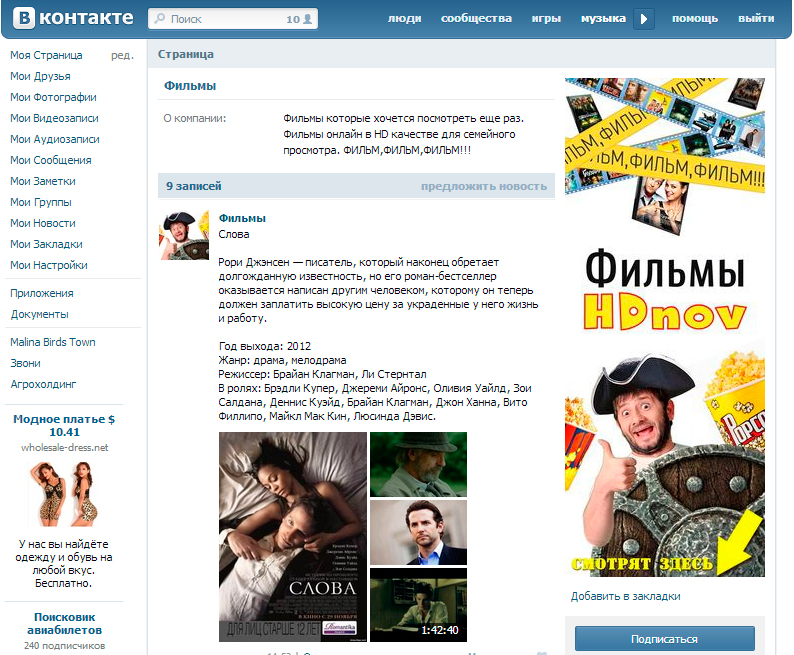Viewport: 794px width, 655px height.
Task: Click the pirate avatar next to the post
Action: (184, 235)
